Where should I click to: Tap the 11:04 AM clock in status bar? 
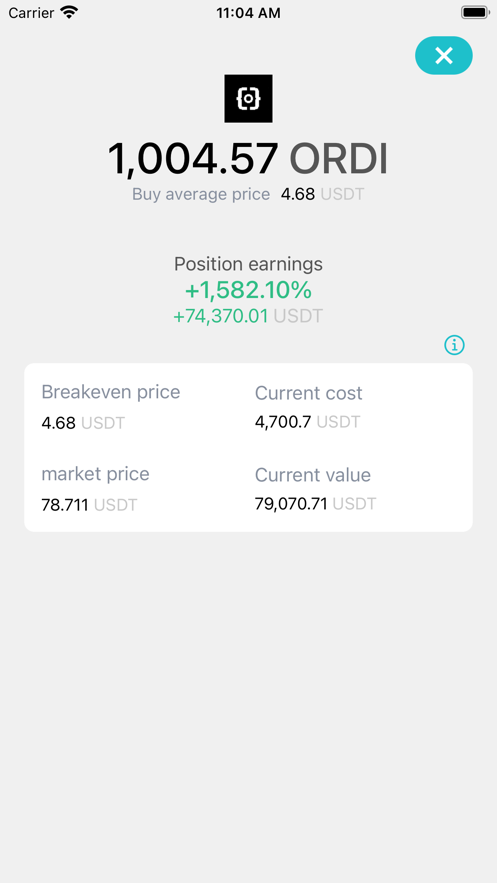pos(248,13)
